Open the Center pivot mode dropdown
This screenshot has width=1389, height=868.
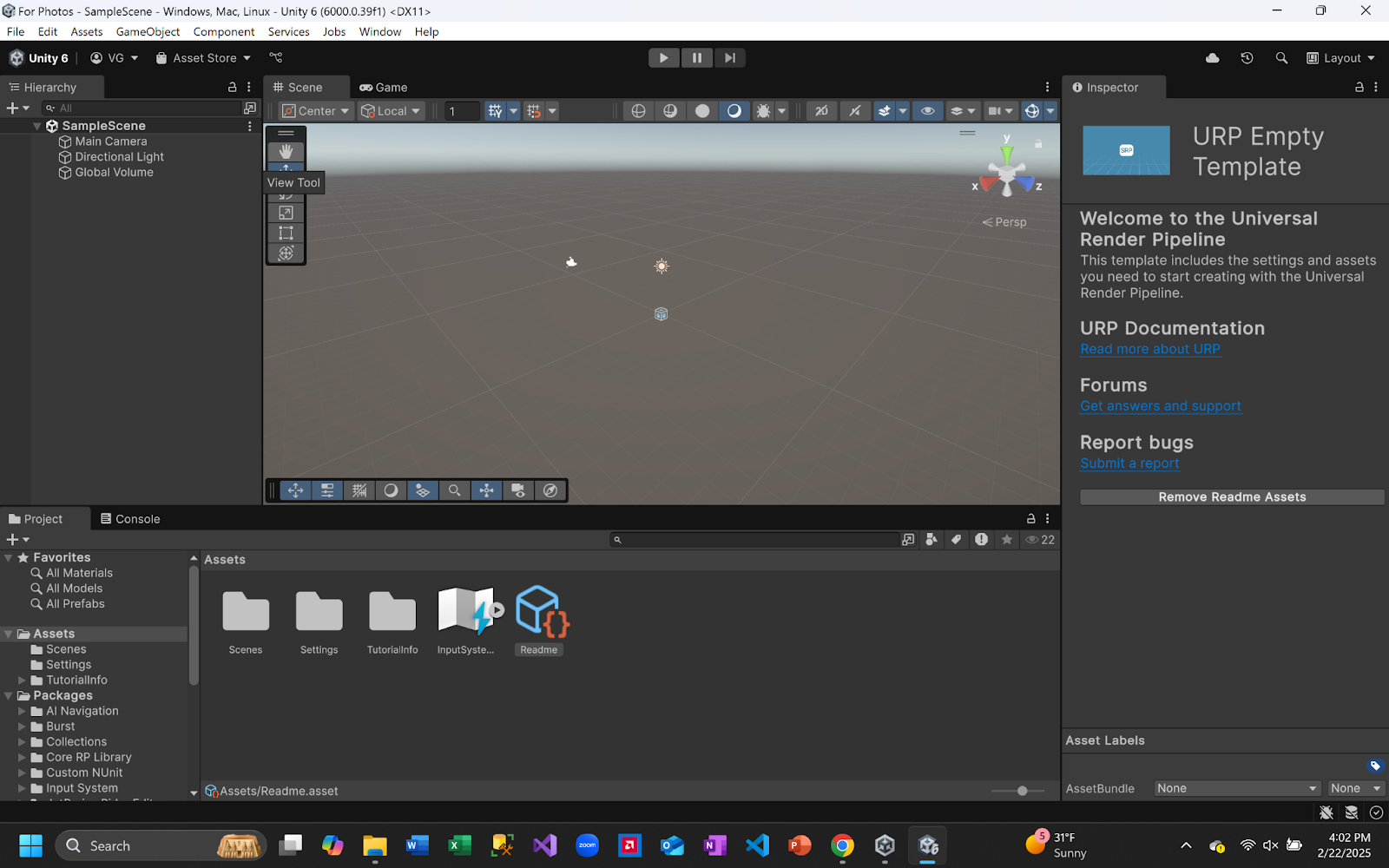coord(315,110)
